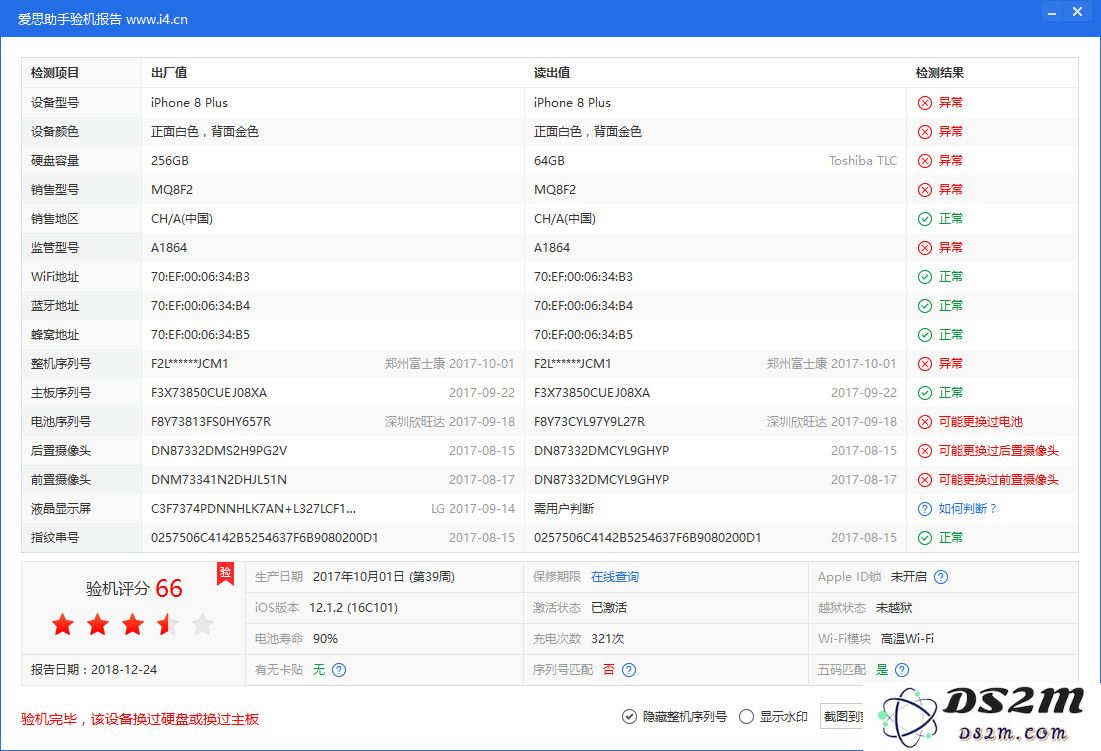Screen dimensions: 1101x751
Task: Click the first red rating star
Action: coord(63,624)
